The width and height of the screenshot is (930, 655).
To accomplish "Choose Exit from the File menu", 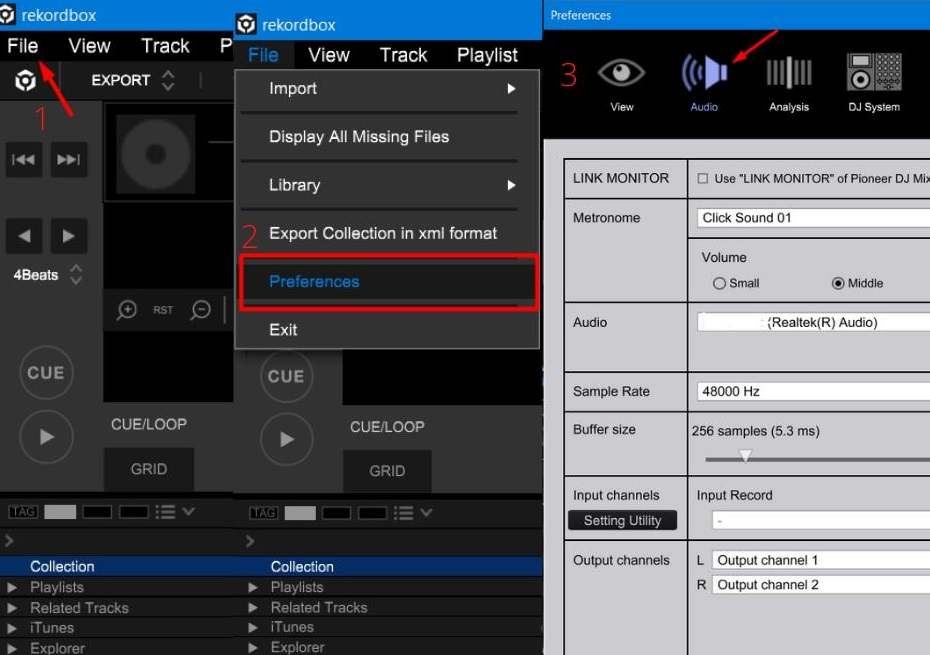I will pyautogui.click(x=387, y=330).
